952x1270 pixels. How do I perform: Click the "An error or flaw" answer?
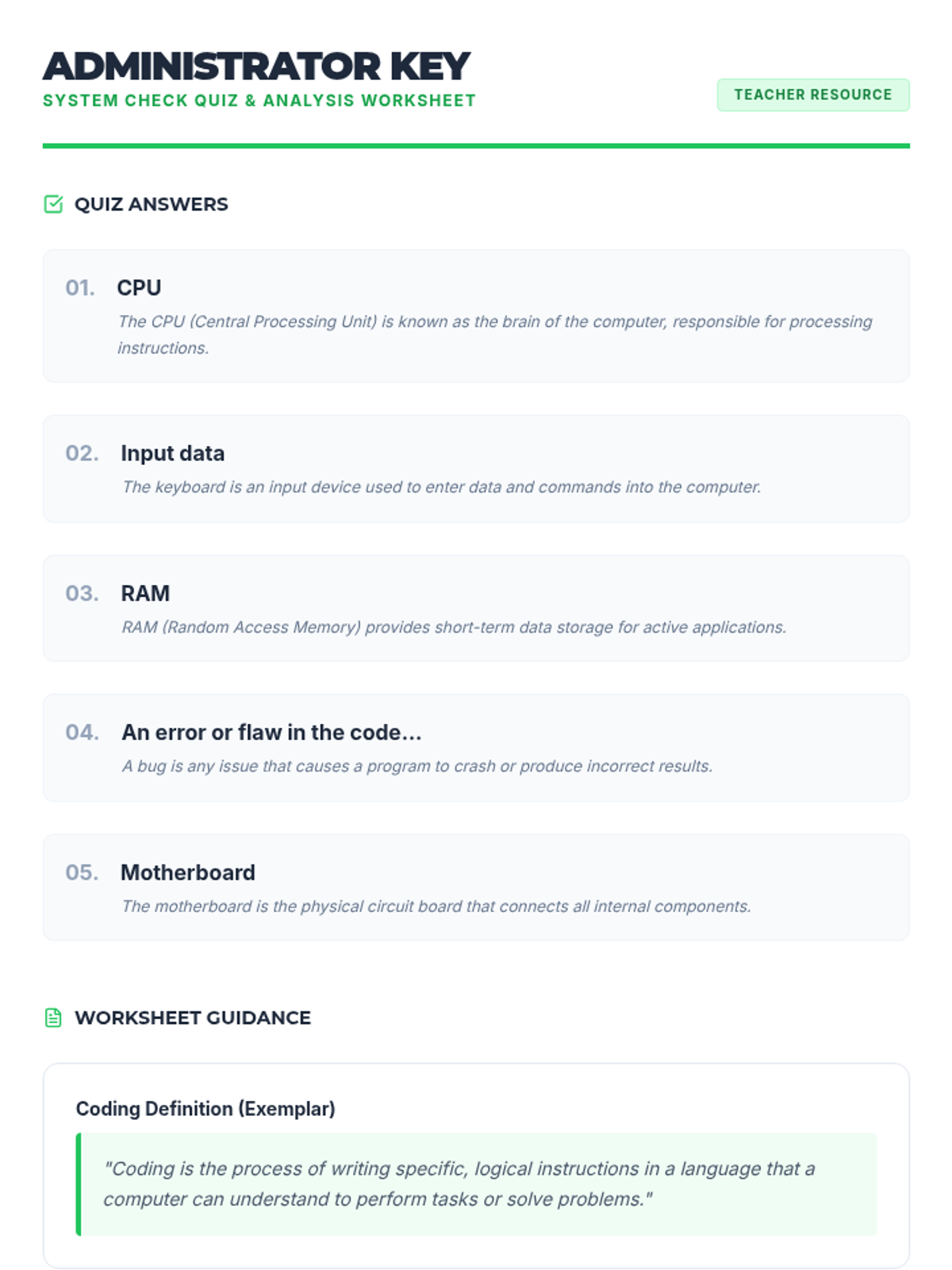pyautogui.click(x=271, y=732)
